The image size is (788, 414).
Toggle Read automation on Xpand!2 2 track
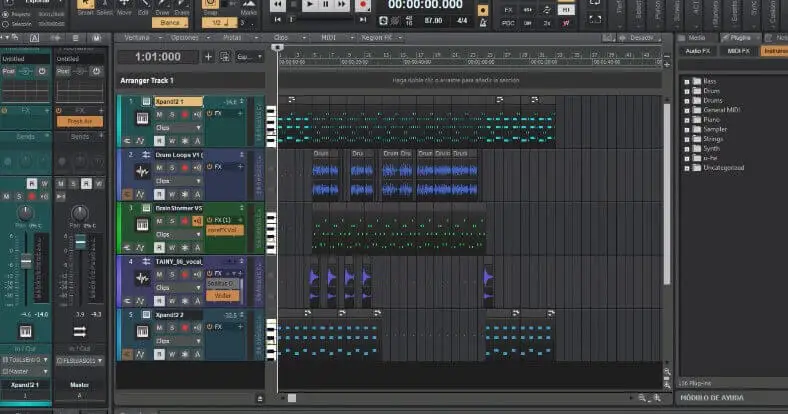click(x=159, y=354)
